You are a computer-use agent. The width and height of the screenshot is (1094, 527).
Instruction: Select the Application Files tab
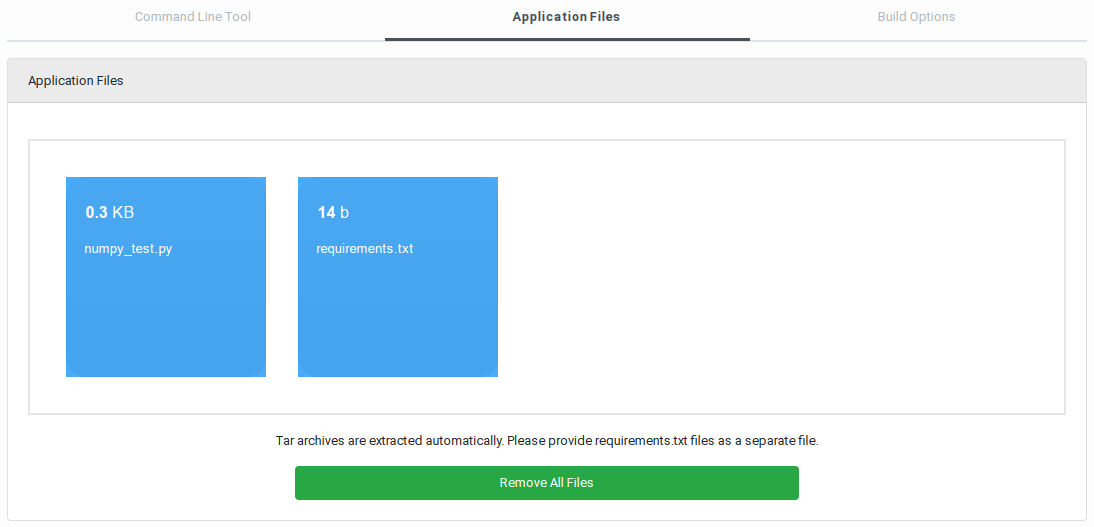(x=566, y=17)
